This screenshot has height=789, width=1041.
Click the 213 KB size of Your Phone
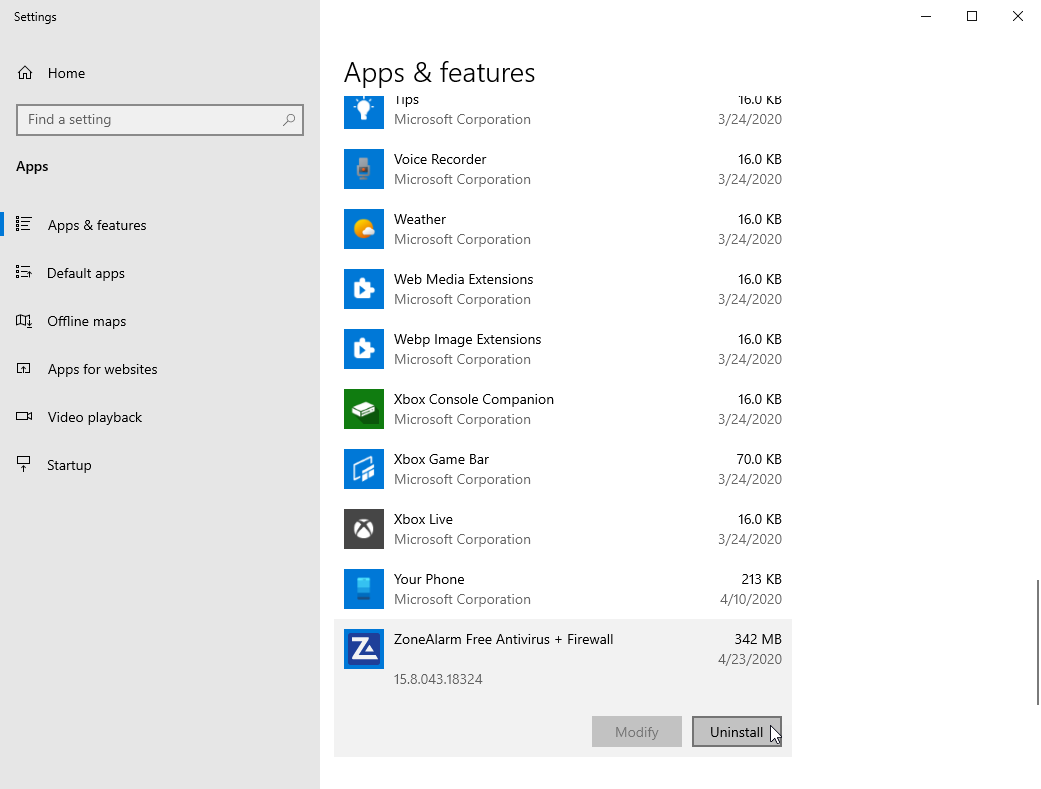pos(761,579)
